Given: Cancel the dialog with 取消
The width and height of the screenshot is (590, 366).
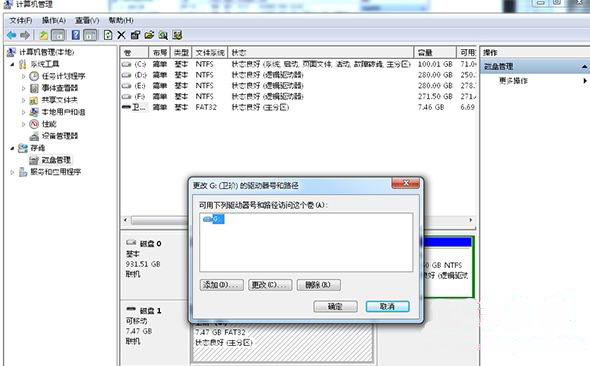Looking at the screenshot, I should pos(388,307).
